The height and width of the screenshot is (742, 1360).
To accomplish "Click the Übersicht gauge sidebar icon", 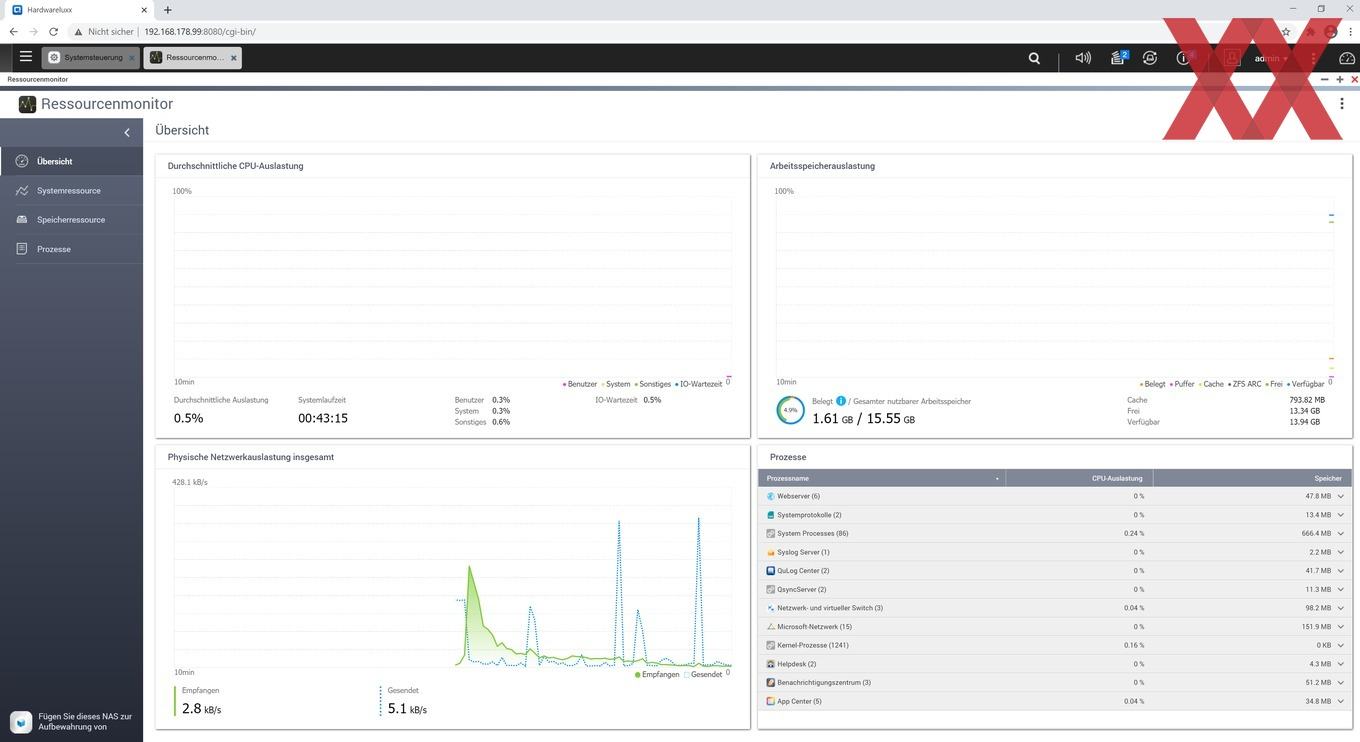I will 22,161.
